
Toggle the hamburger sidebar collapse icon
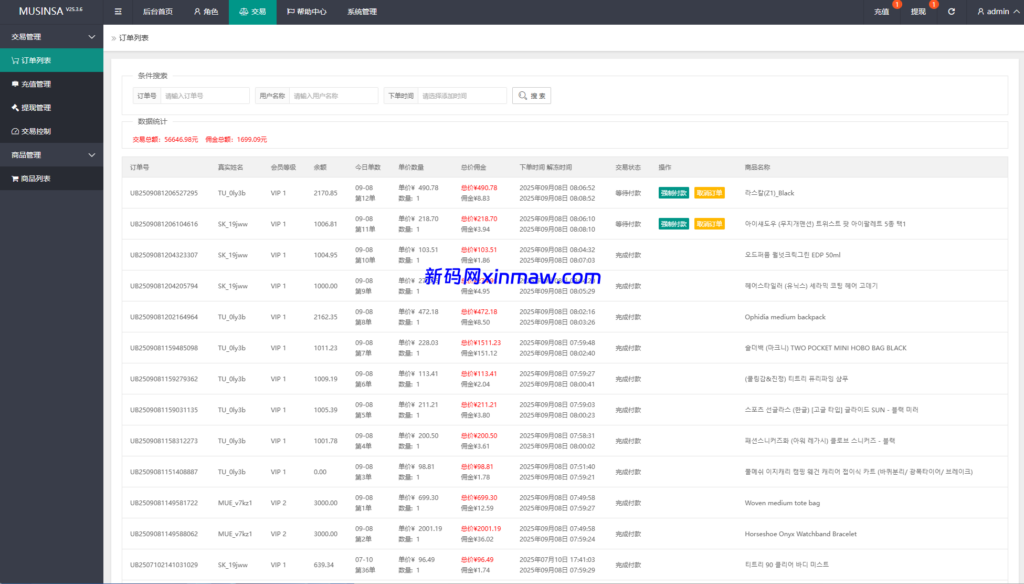point(118,12)
